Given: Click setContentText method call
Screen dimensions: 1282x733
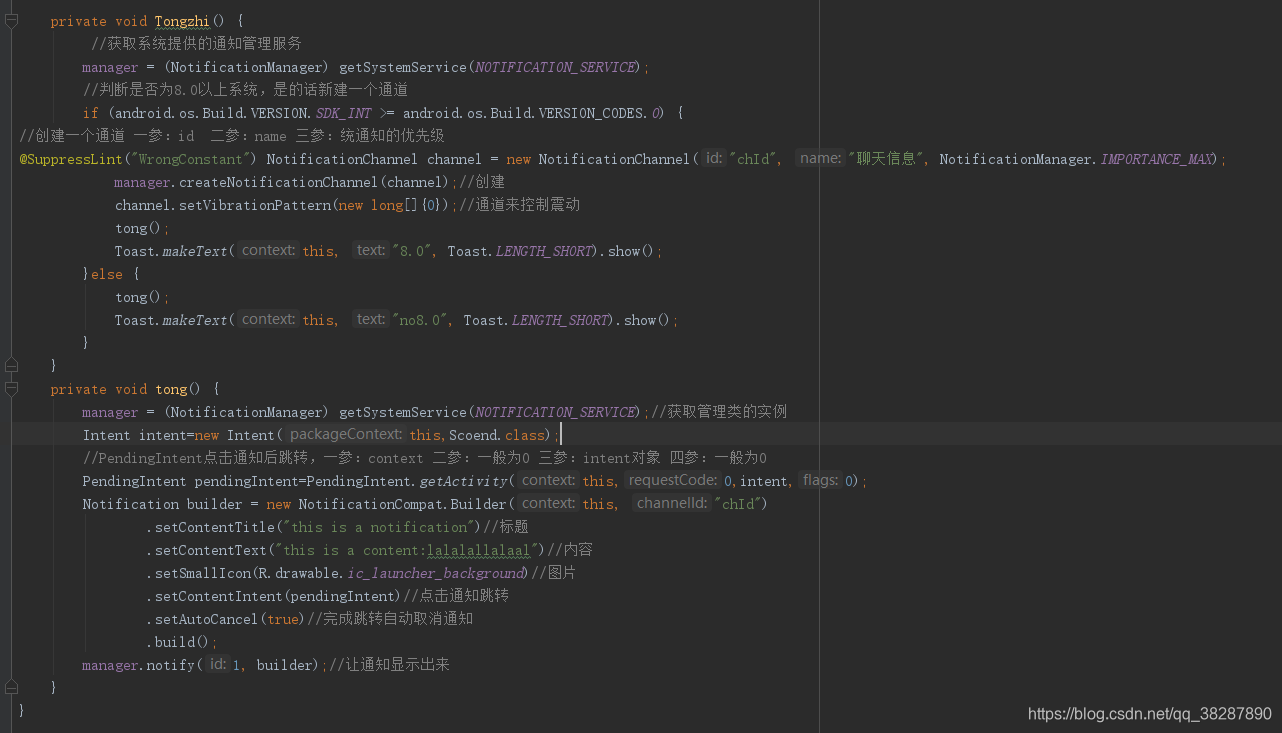Looking at the screenshot, I should [210, 550].
